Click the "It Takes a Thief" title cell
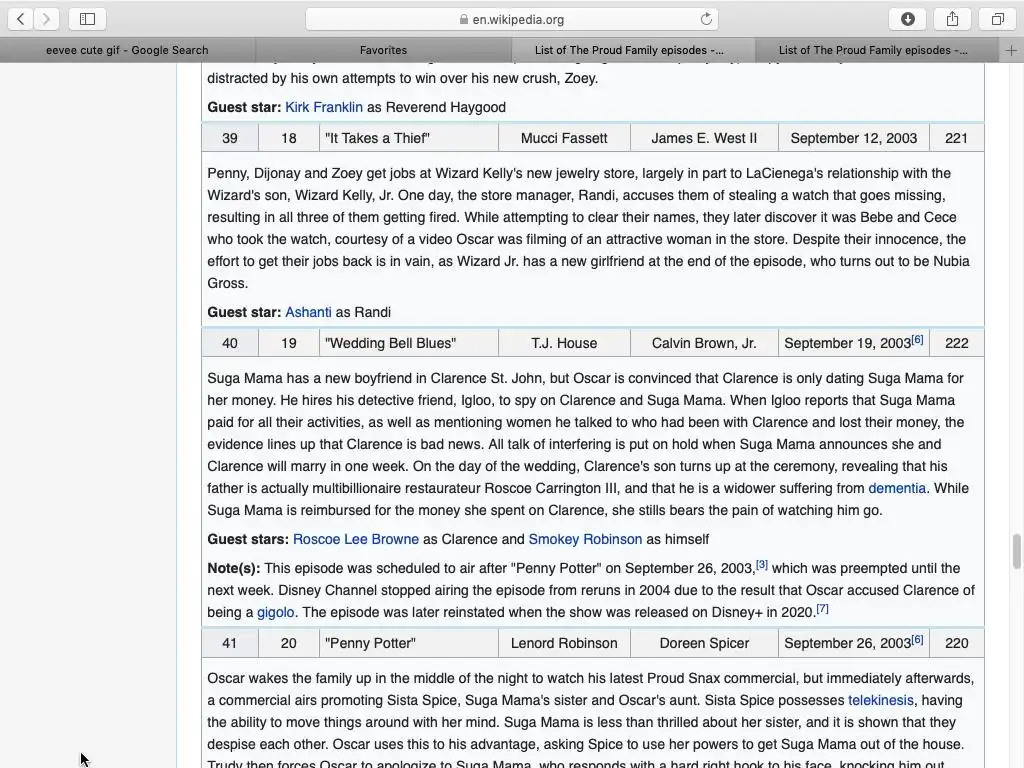The width and height of the screenshot is (1024, 768). pos(409,138)
